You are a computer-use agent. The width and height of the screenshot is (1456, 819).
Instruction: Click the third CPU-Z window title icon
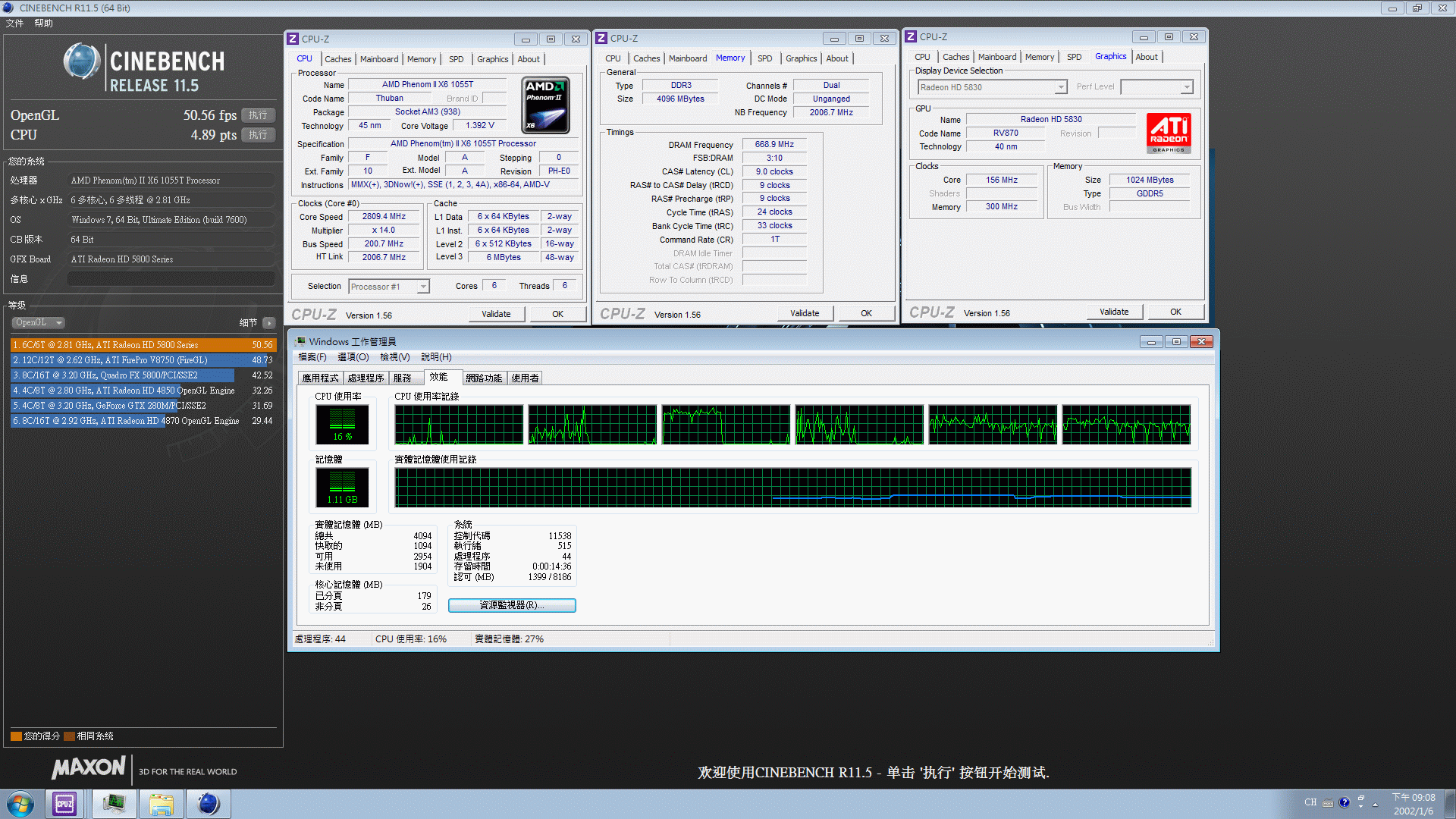(911, 36)
